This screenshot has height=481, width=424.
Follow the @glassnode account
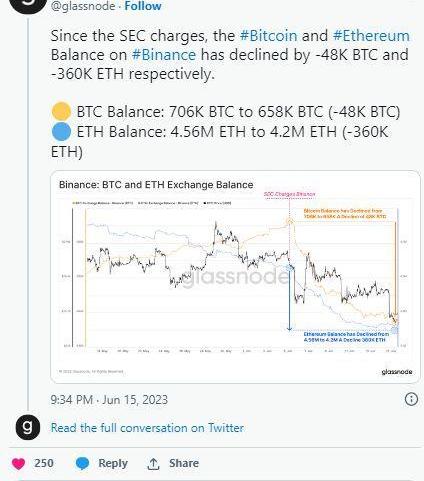pyautogui.click(x=143, y=6)
